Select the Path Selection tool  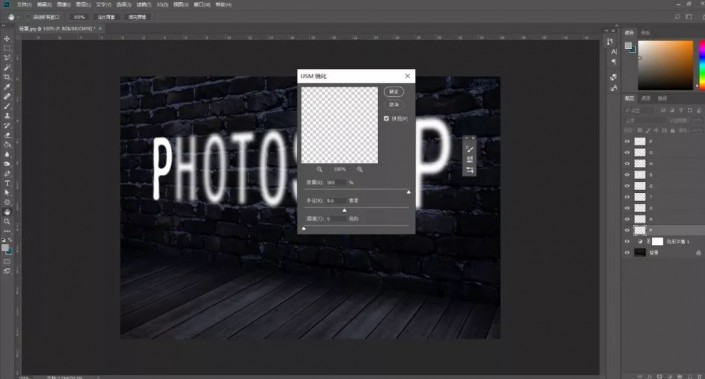point(7,192)
